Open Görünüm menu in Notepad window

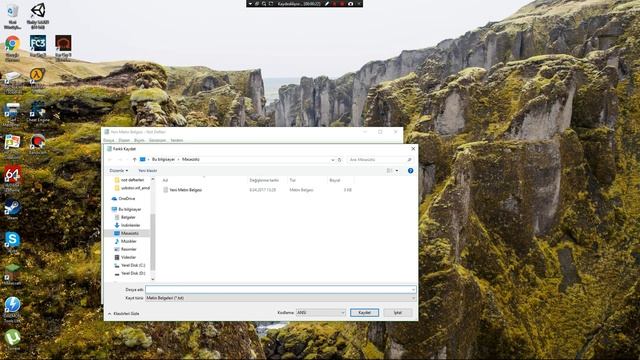[157, 140]
